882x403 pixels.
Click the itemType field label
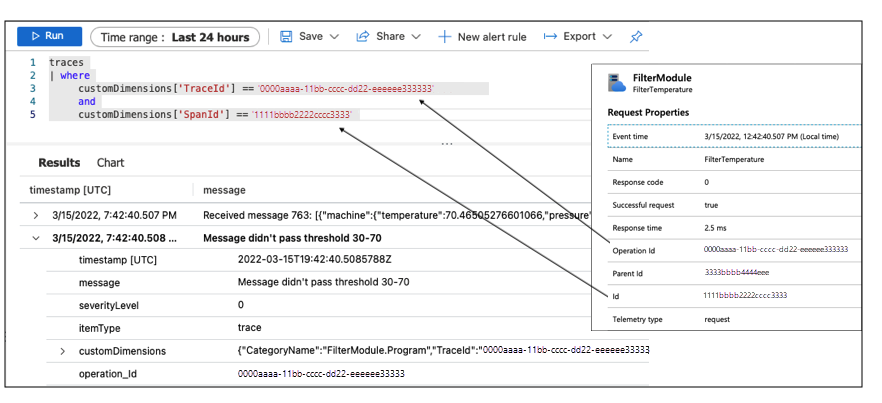(100, 328)
